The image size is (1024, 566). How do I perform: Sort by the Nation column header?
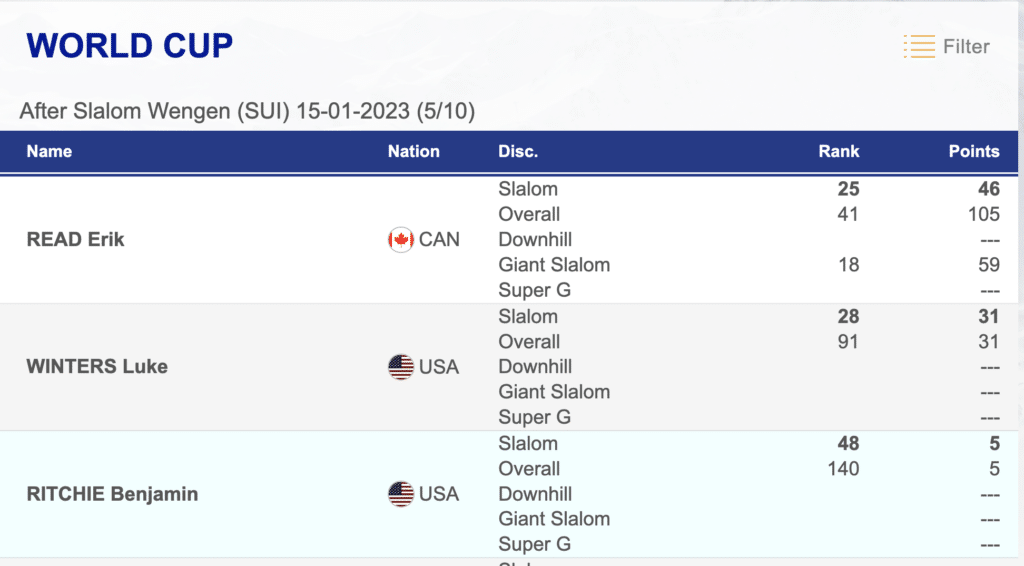click(x=413, y=152)
